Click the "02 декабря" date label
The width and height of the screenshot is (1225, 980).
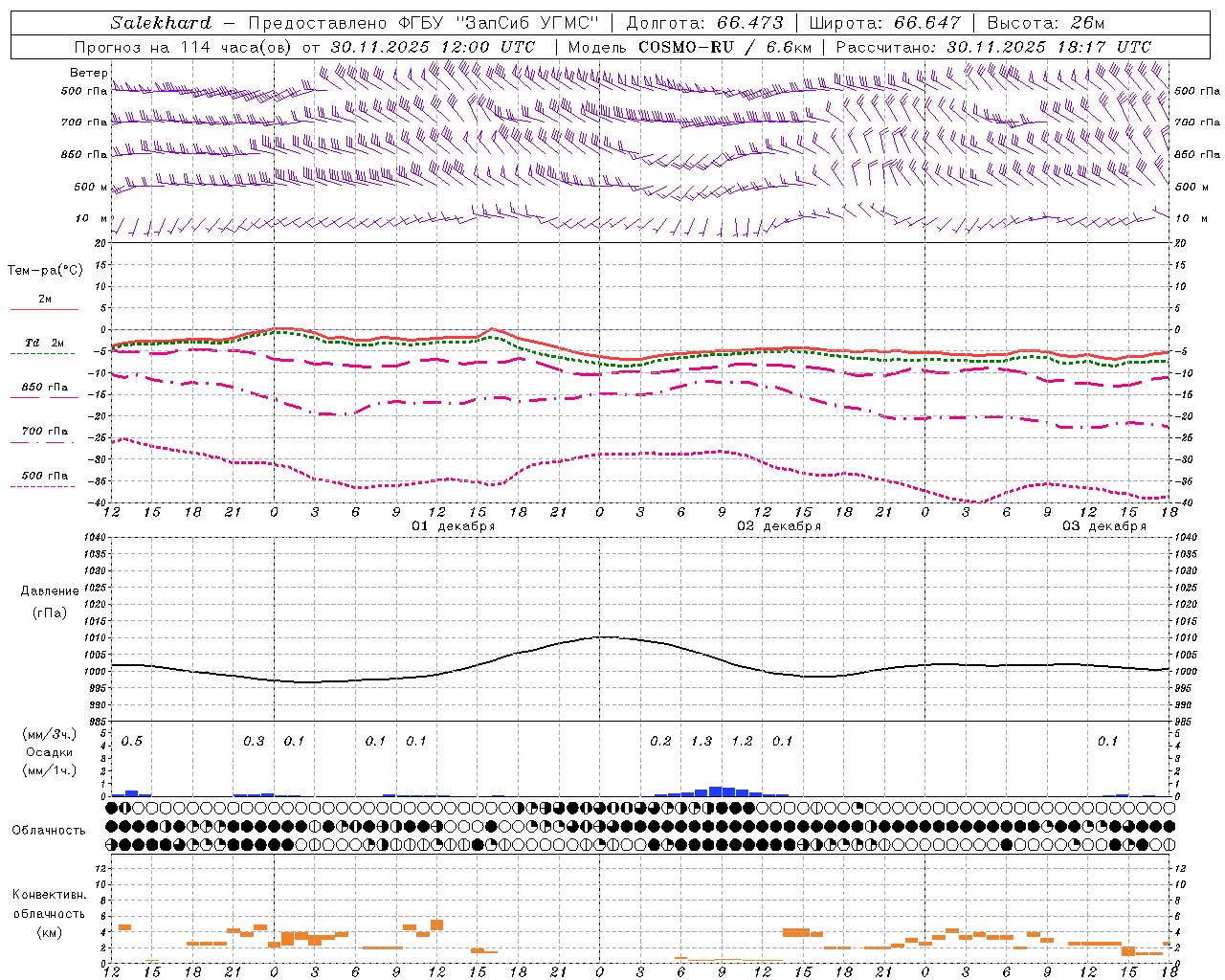click(x=779, y=526)
